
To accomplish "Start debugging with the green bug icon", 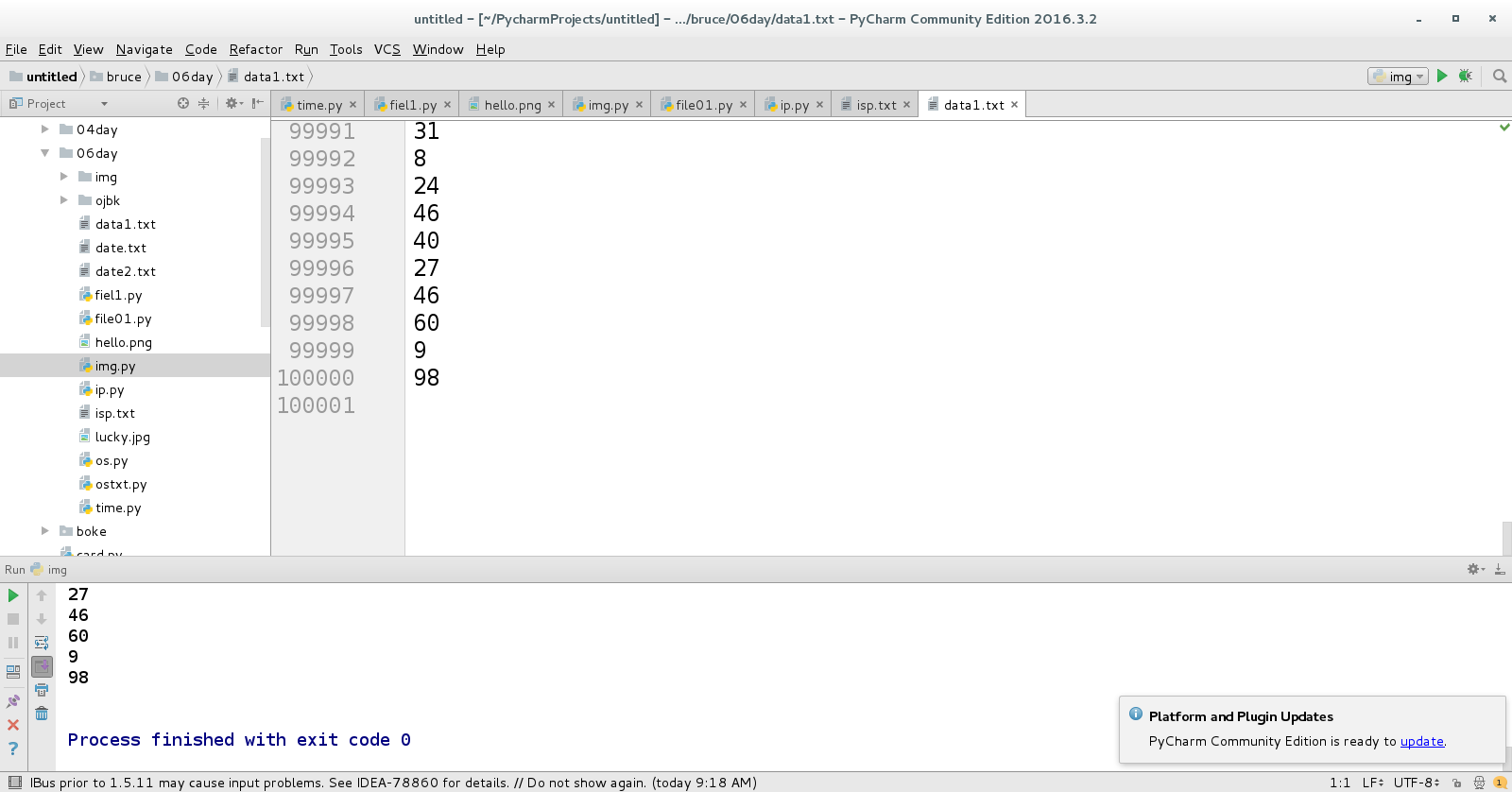I will point(1466,76).
